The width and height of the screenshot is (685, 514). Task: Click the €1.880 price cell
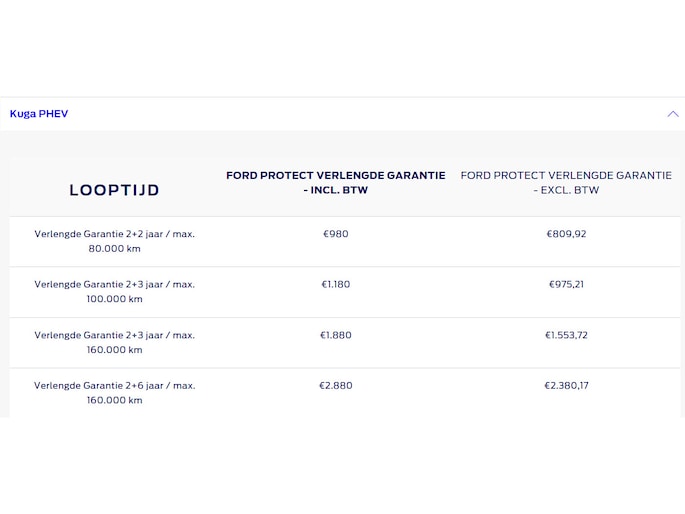click(x=335, y=335)
